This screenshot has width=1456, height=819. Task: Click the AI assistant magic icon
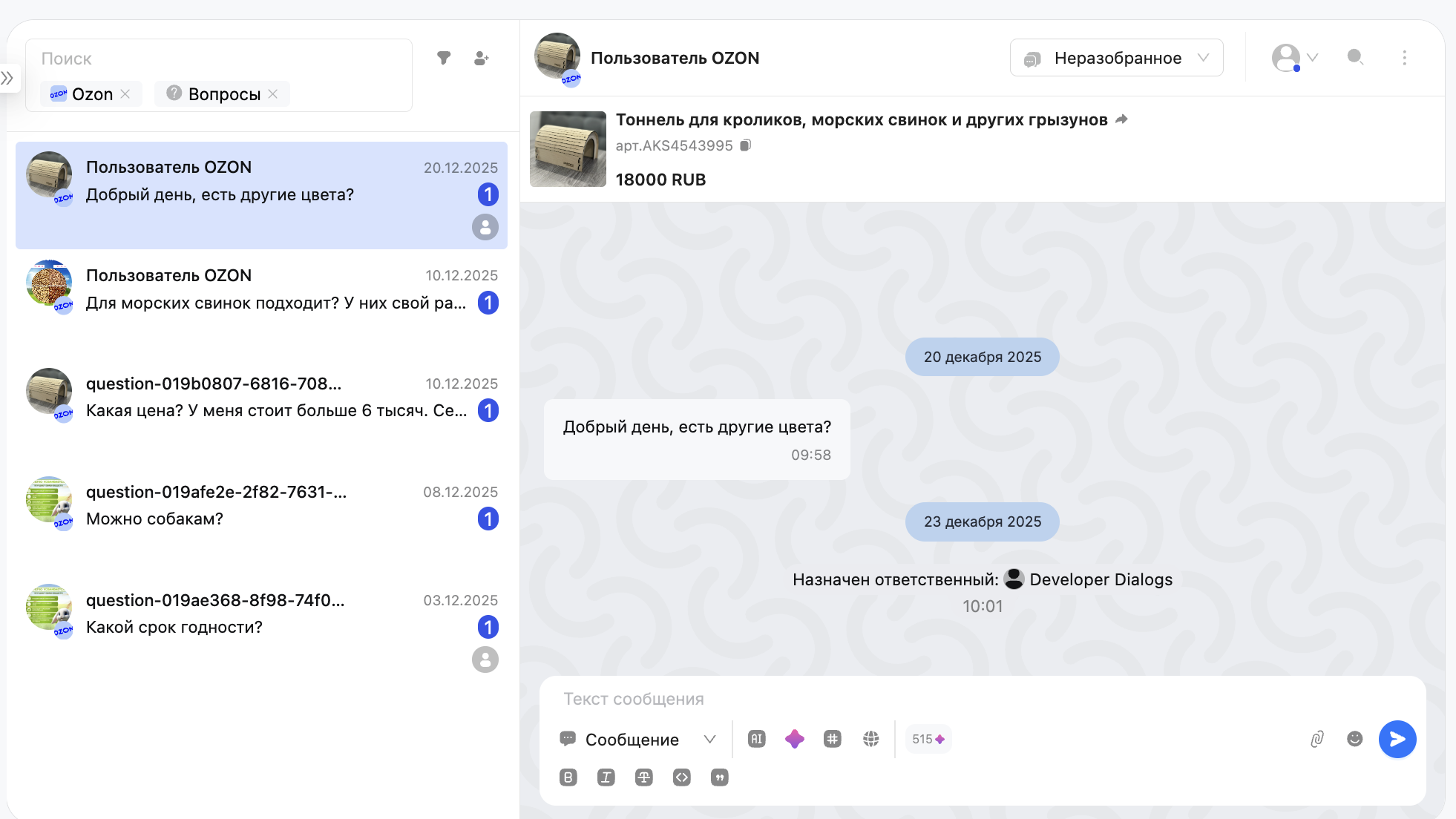(795, 739)
